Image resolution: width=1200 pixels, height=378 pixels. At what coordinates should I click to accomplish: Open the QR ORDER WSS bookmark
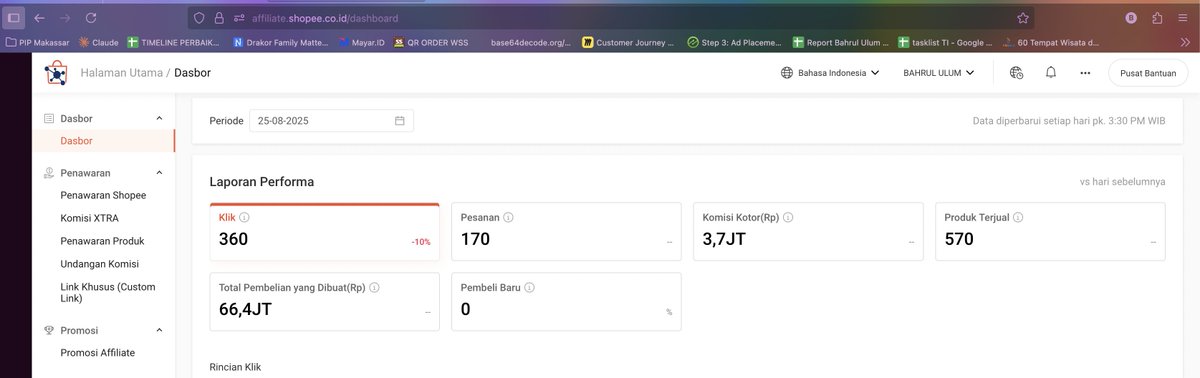click(431, 43)
